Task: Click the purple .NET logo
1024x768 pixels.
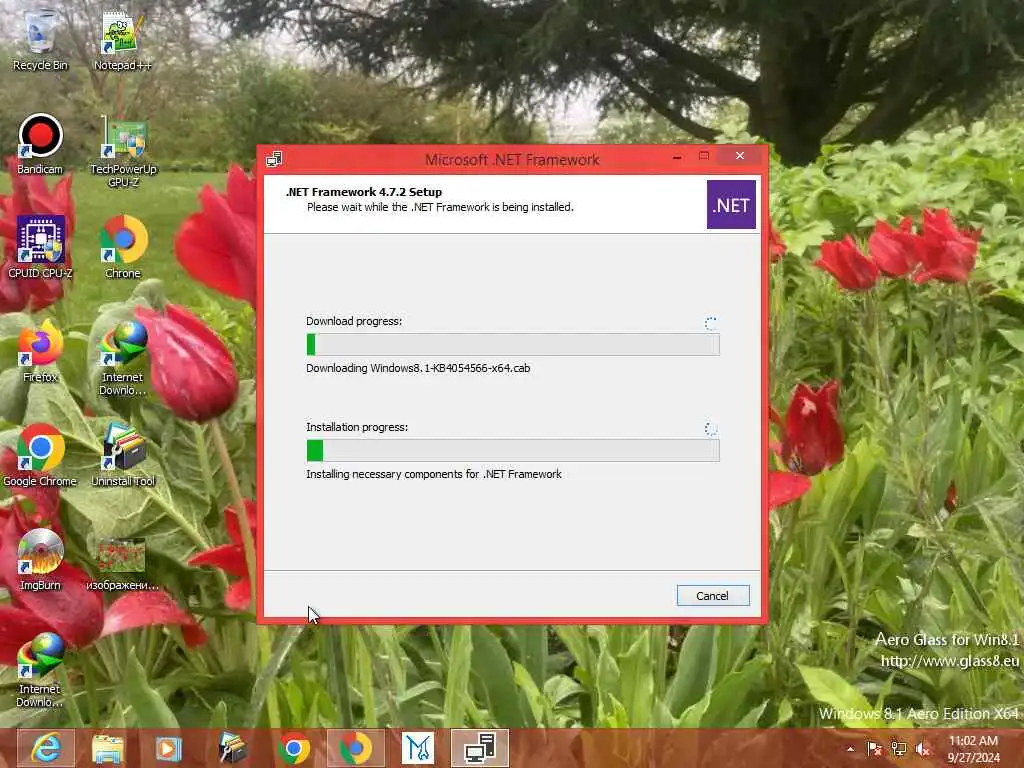Action: (731, 204)
